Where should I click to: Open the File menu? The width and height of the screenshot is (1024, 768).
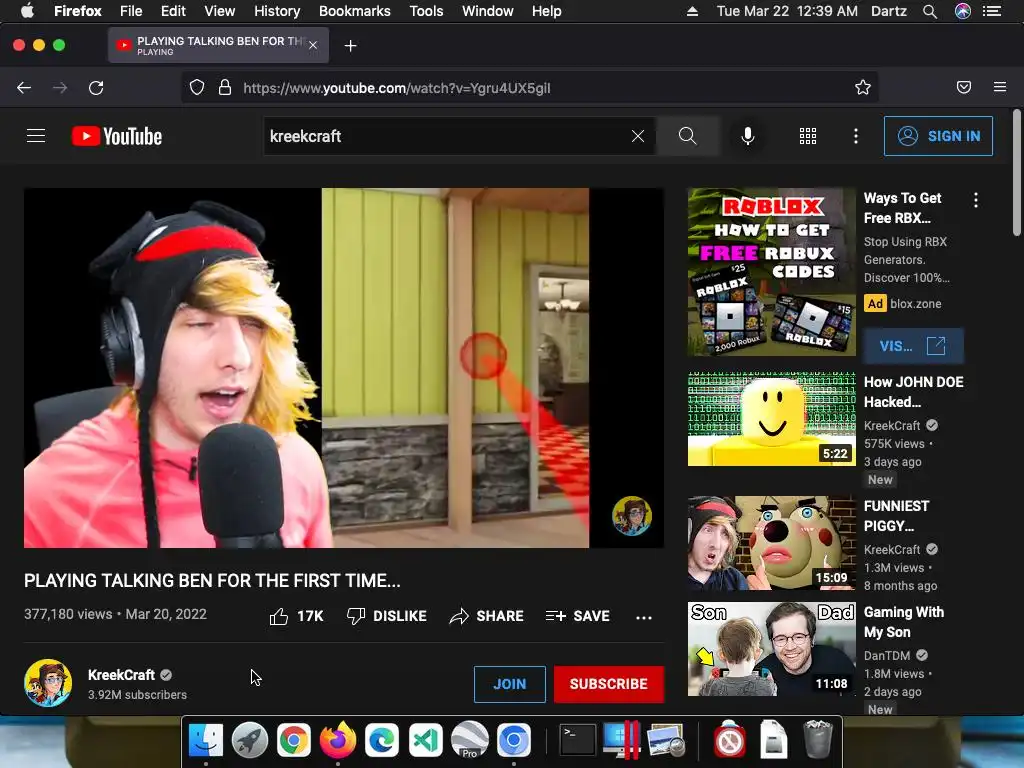click(131, 11)
